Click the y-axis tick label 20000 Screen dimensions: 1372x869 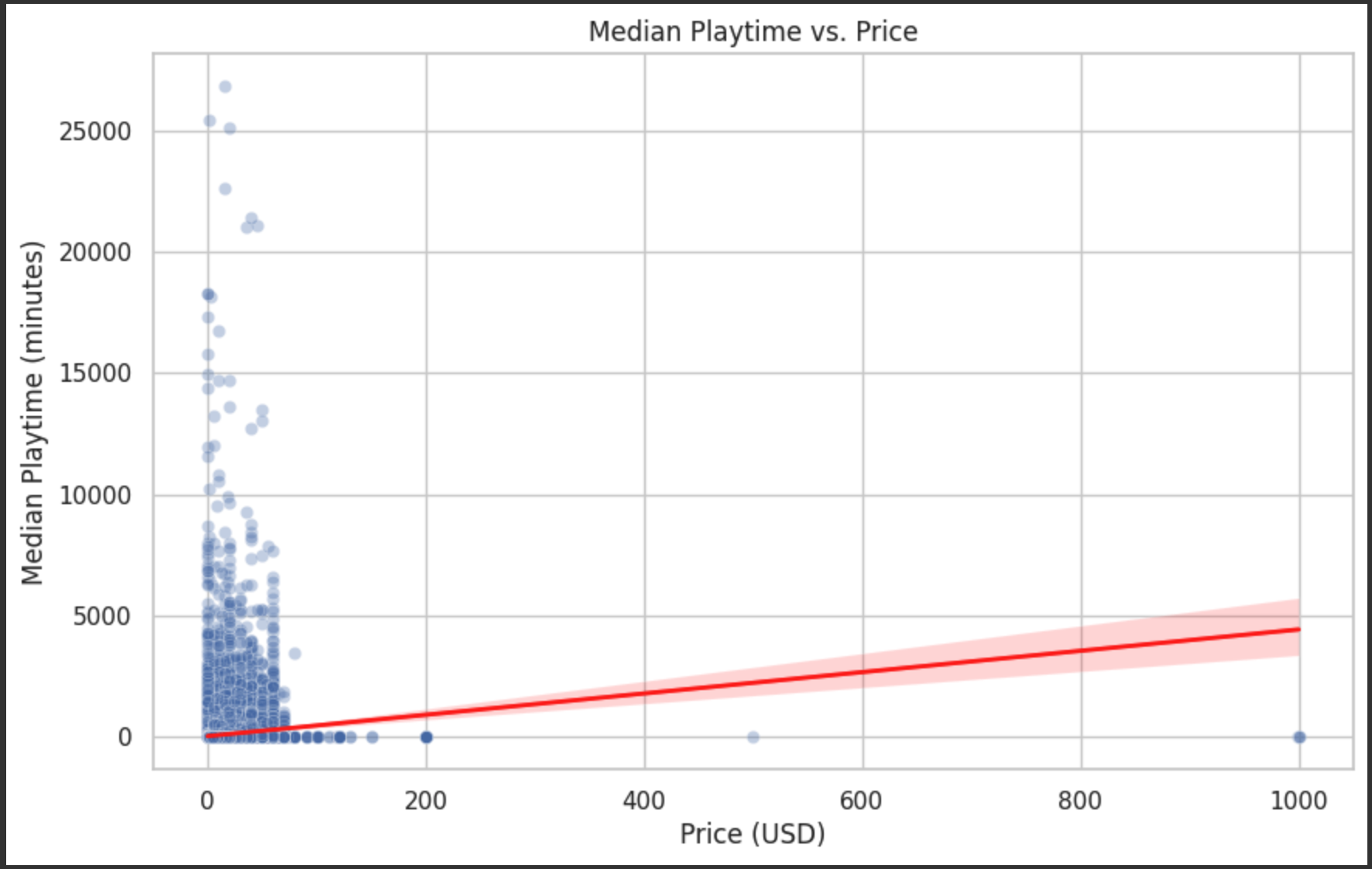(95, 252)
